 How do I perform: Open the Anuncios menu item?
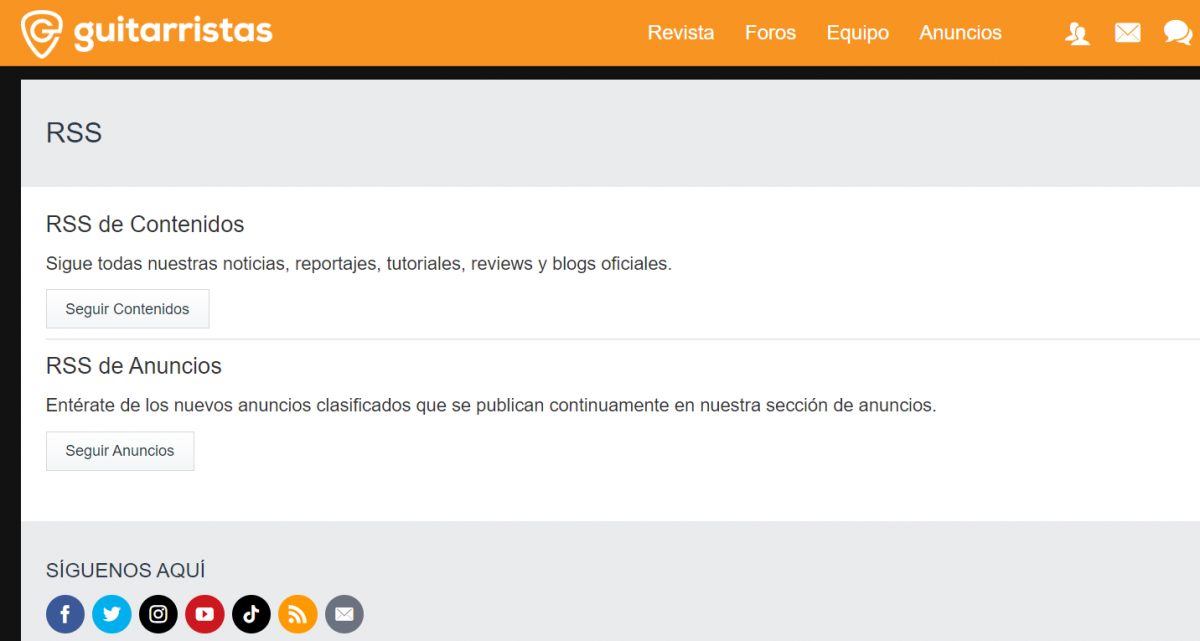click(x=961, y=33)
